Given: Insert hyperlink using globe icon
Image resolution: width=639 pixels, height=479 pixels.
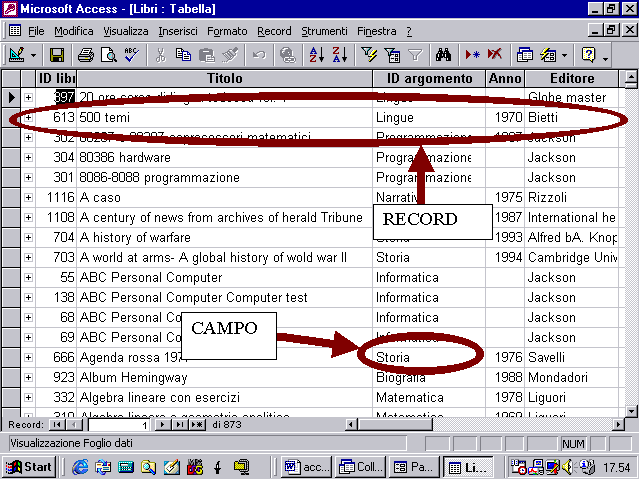Looking at the screenshot, I should (x=288, y=55).
